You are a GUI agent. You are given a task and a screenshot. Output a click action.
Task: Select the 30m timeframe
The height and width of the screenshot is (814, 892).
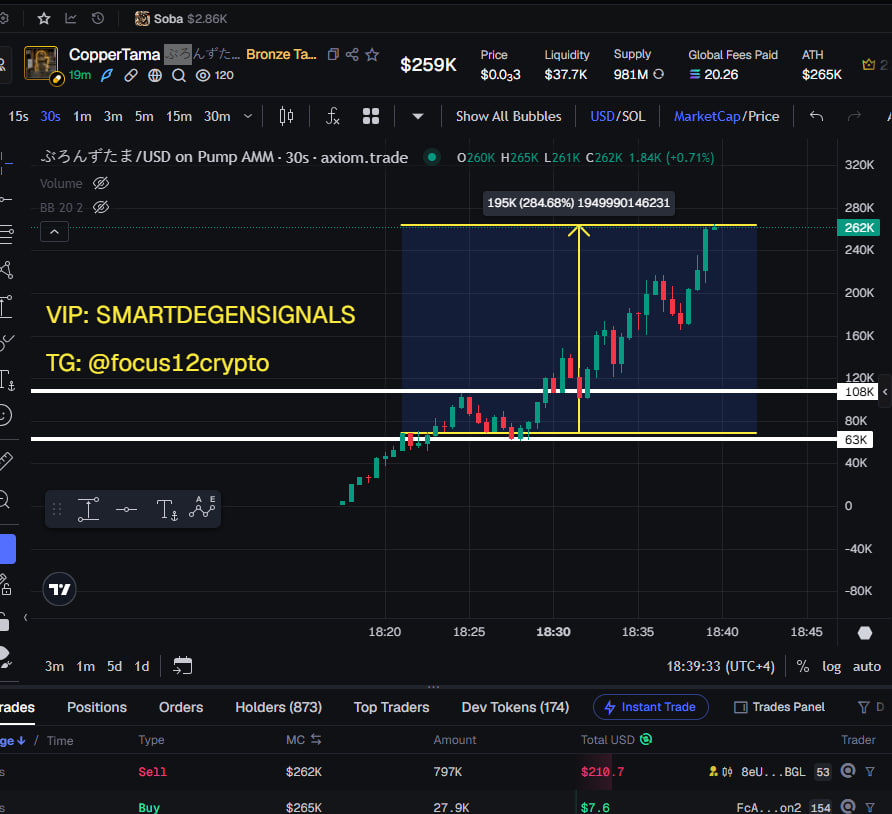217,117
